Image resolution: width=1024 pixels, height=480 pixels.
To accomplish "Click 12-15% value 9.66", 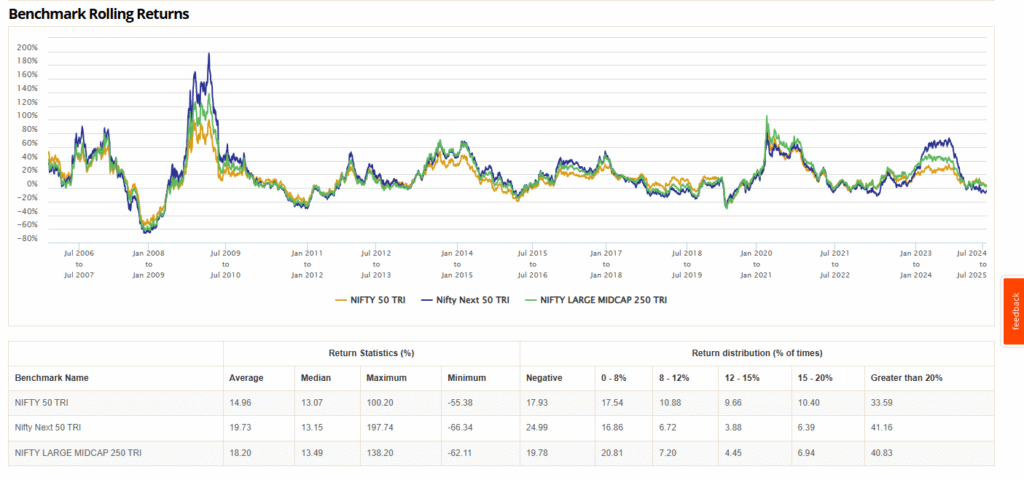I will coord(733,403).
